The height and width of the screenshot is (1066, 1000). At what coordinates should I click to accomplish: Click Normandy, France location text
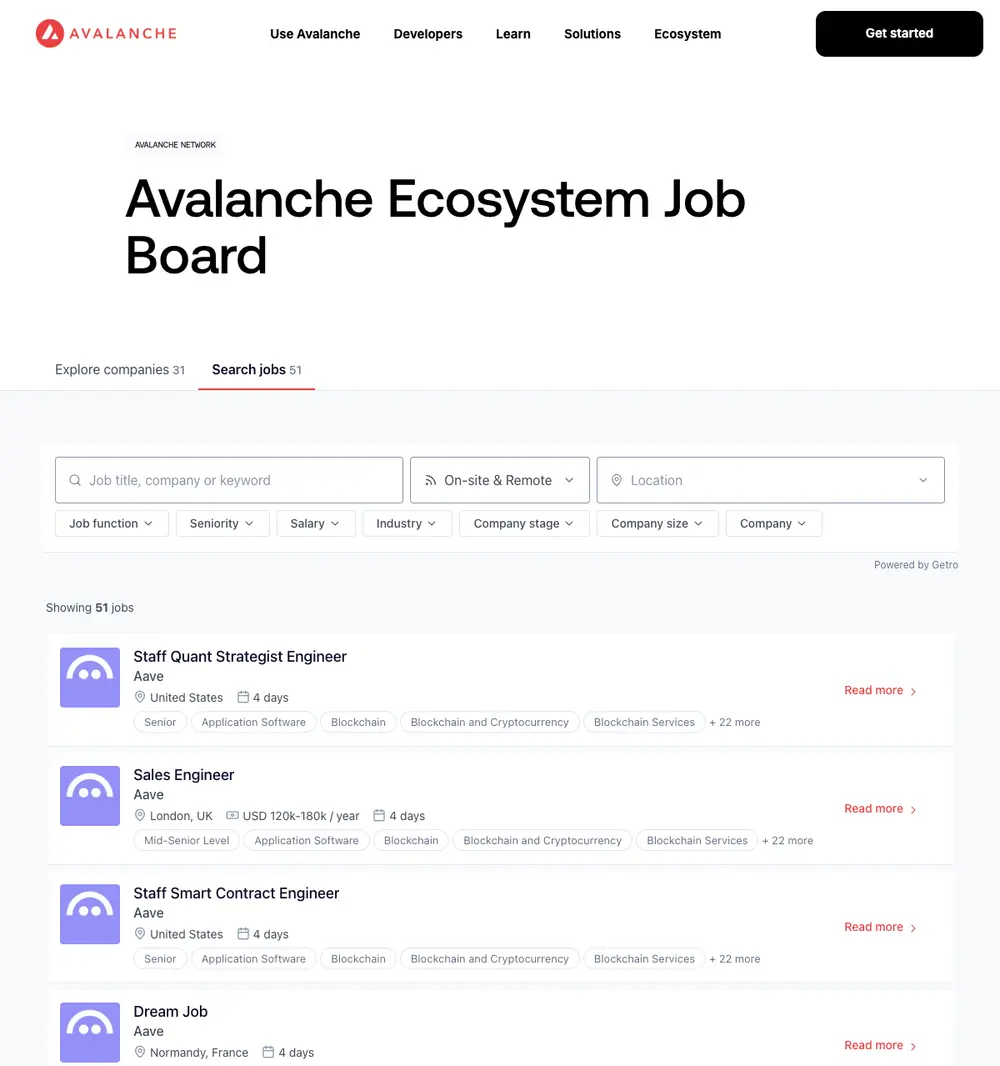[x=199, y=1052]
